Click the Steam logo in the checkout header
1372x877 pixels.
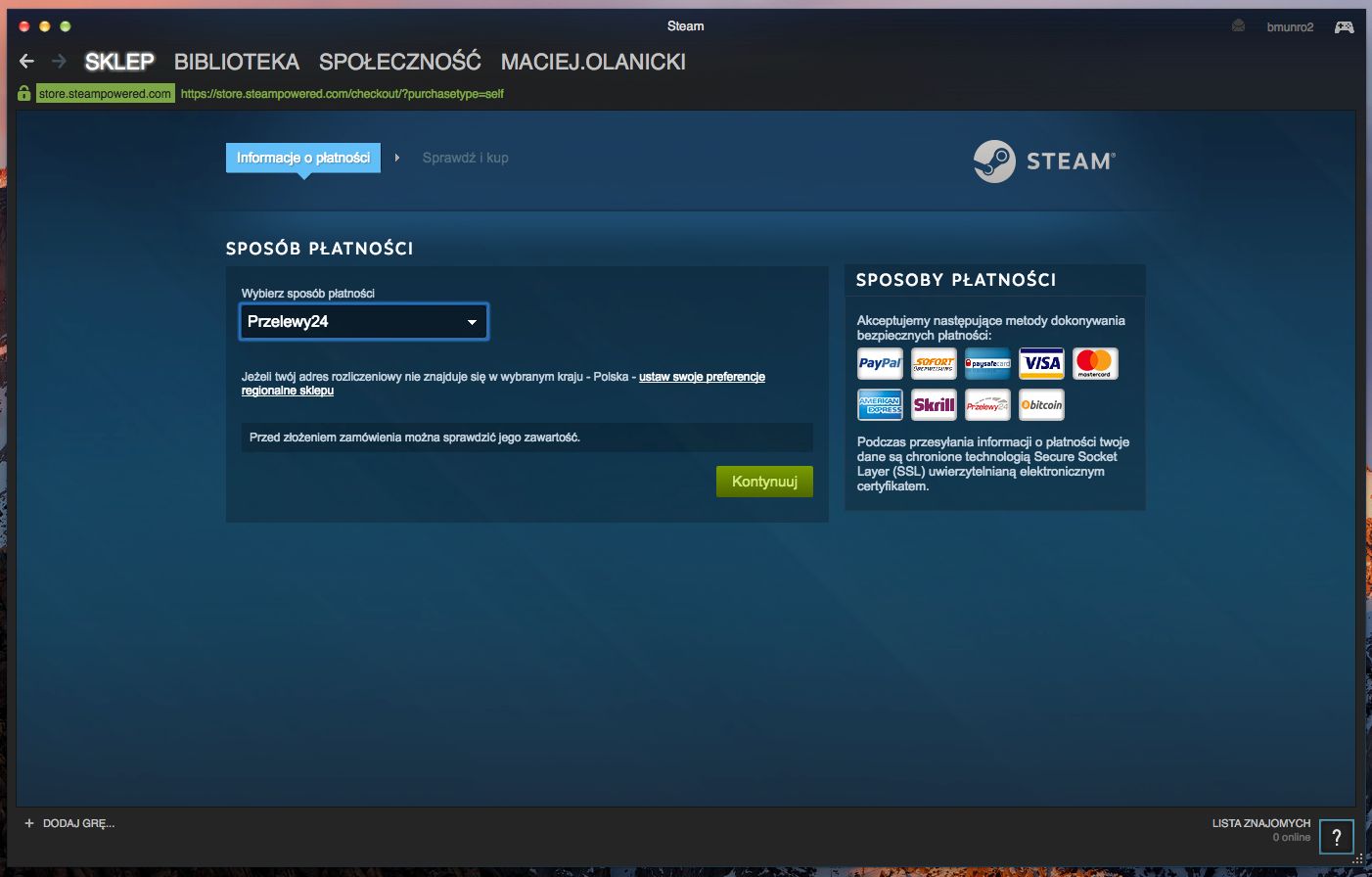click(x=1041, y=161)
